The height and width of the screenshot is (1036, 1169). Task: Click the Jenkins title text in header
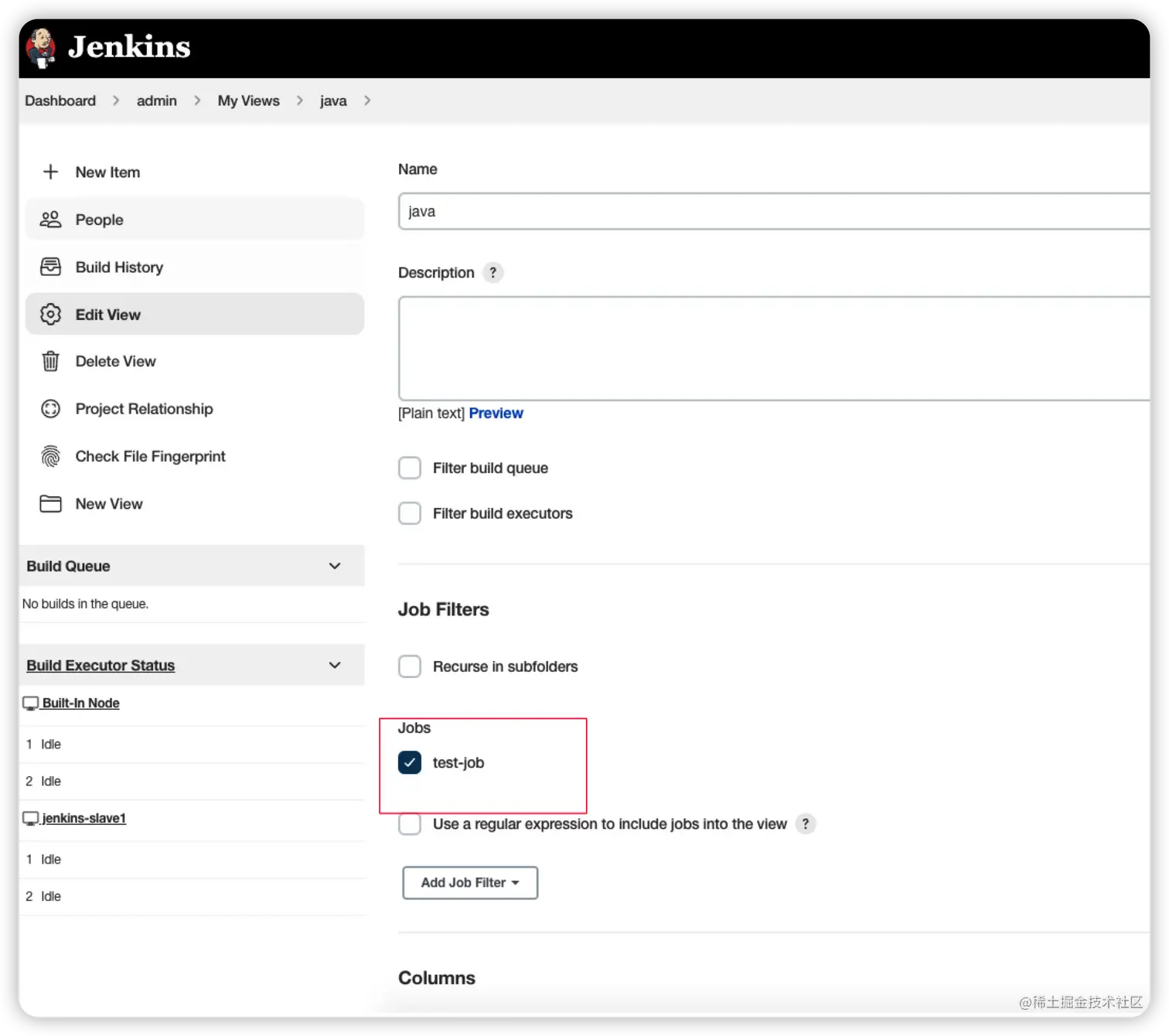pos(129,47)
